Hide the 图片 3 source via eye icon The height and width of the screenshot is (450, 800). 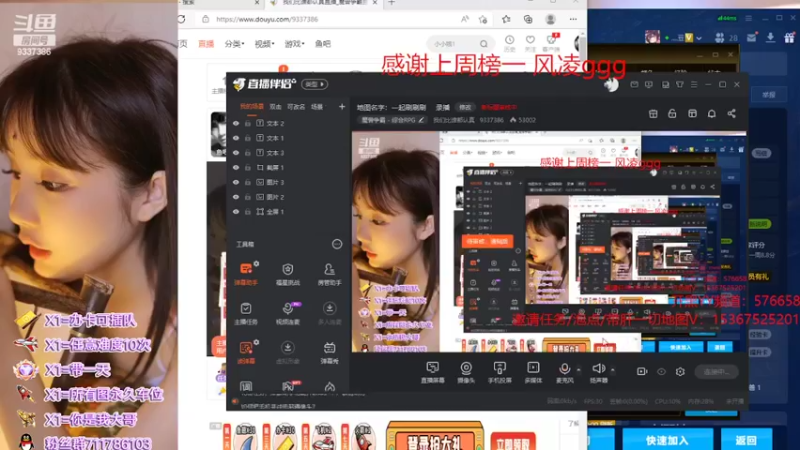[236, 182]
